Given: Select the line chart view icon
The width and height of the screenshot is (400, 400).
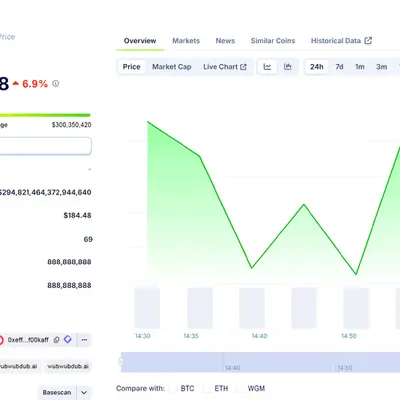Looking at the screenshot, I should click(267, 67).
